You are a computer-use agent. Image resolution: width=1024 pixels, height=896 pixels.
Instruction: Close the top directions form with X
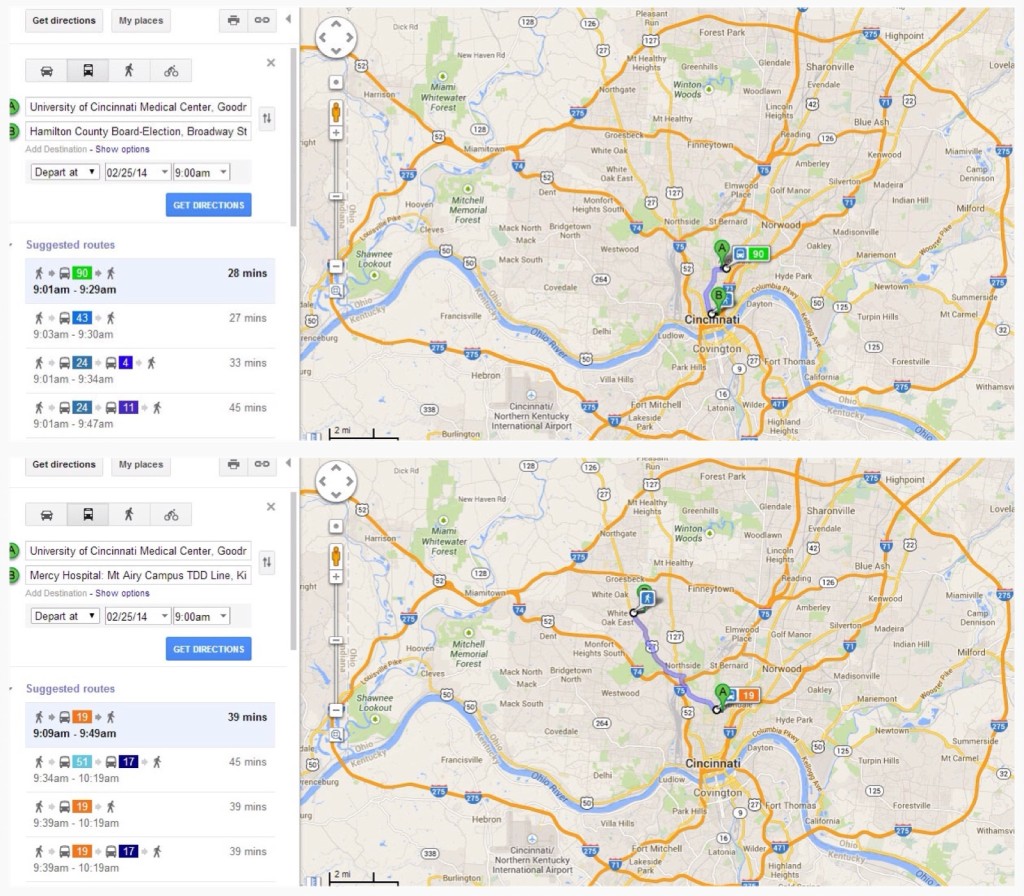(271, 63)
